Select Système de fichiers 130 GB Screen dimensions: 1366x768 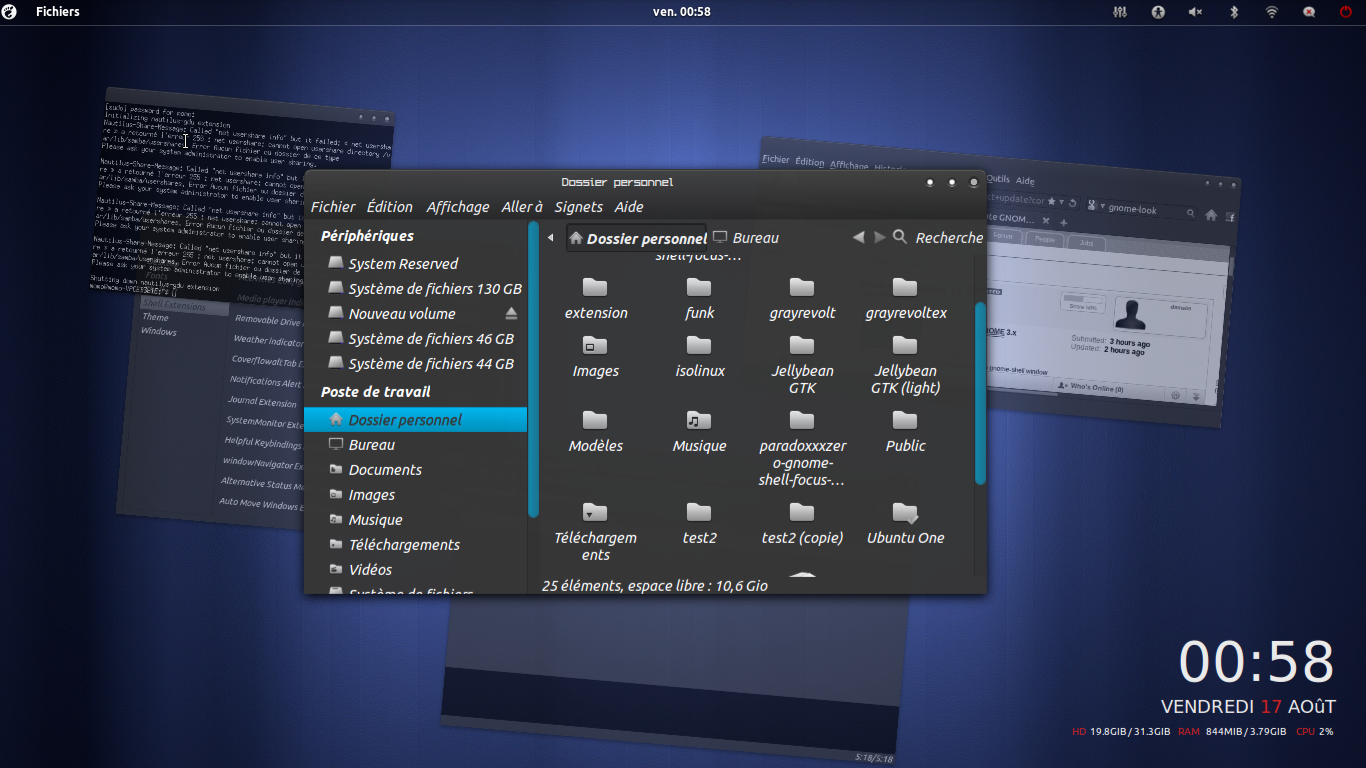pos(415,289)
